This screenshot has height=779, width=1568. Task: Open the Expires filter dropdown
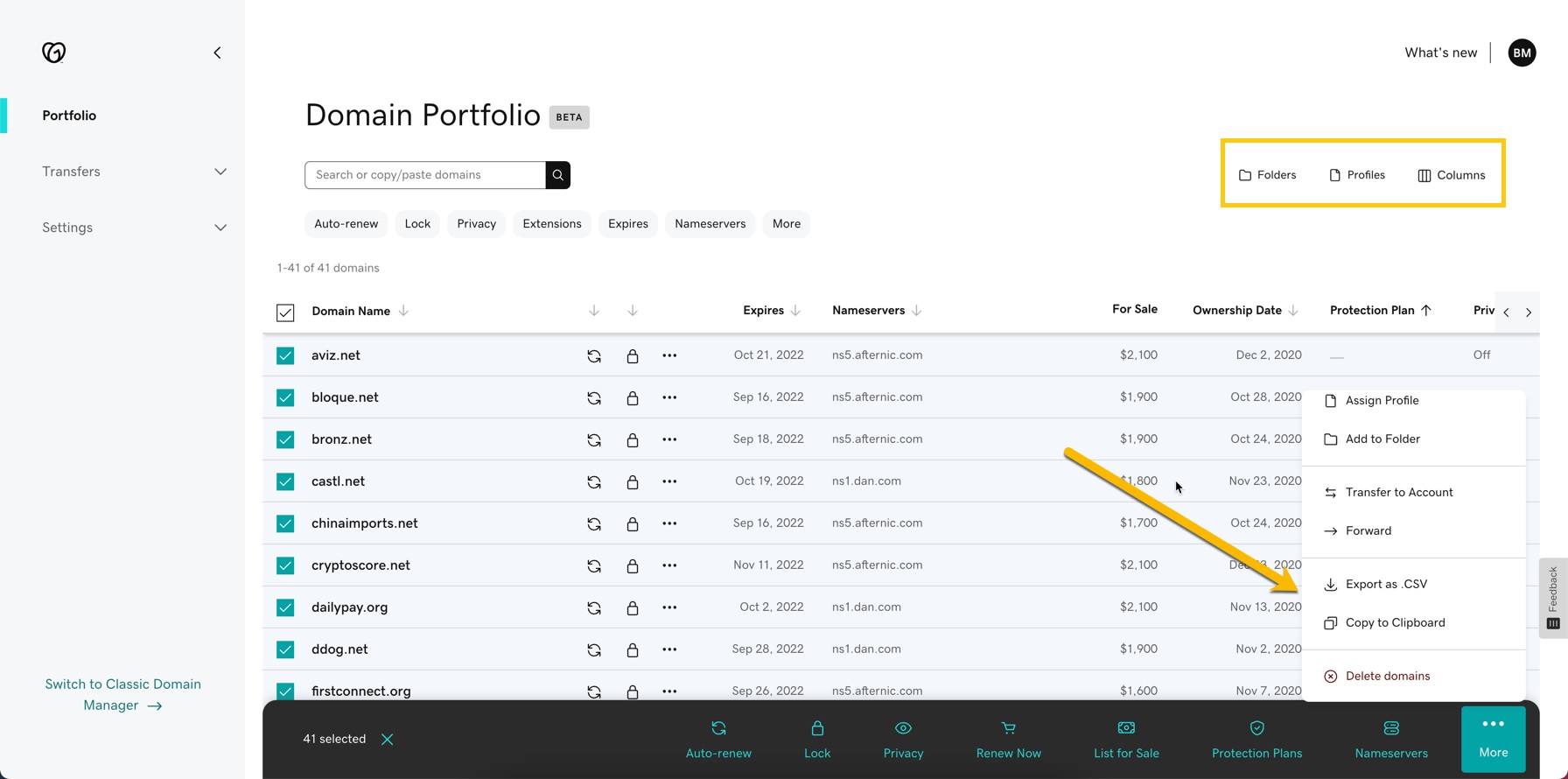627,224
